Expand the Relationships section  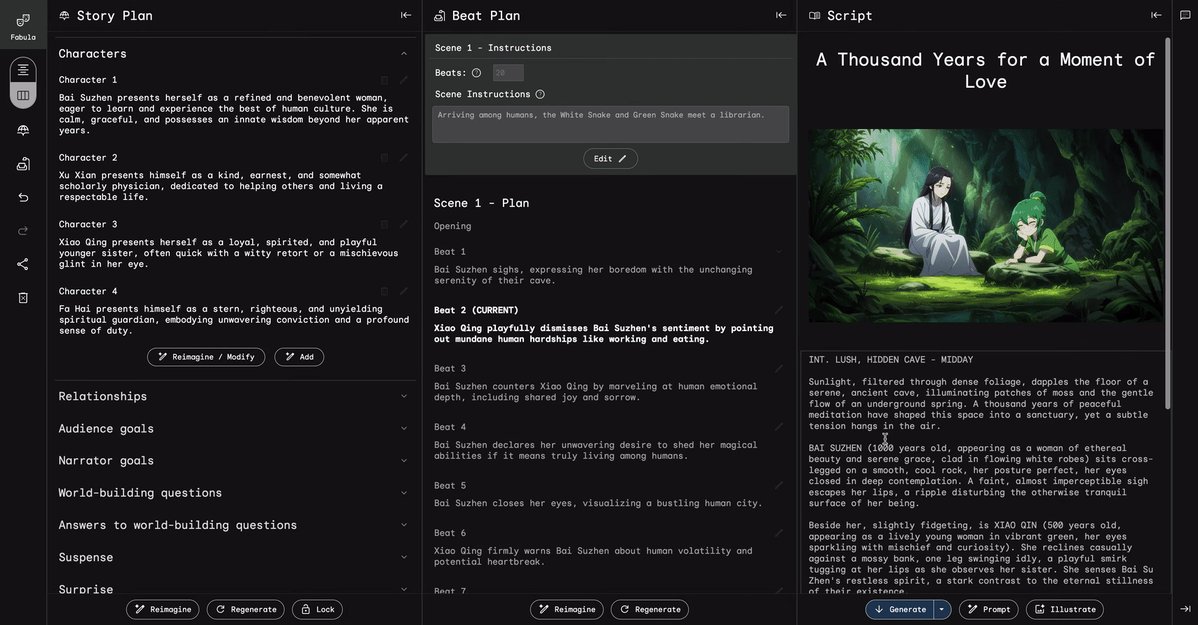tap(404, 396)
